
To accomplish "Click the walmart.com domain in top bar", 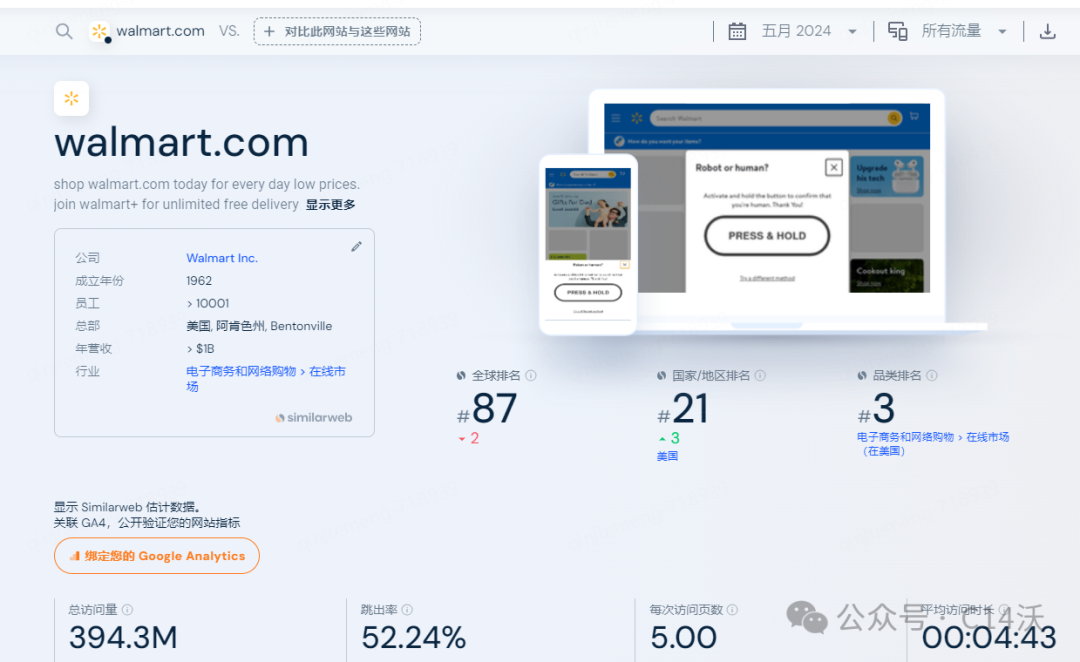I will tap(160, 31).
